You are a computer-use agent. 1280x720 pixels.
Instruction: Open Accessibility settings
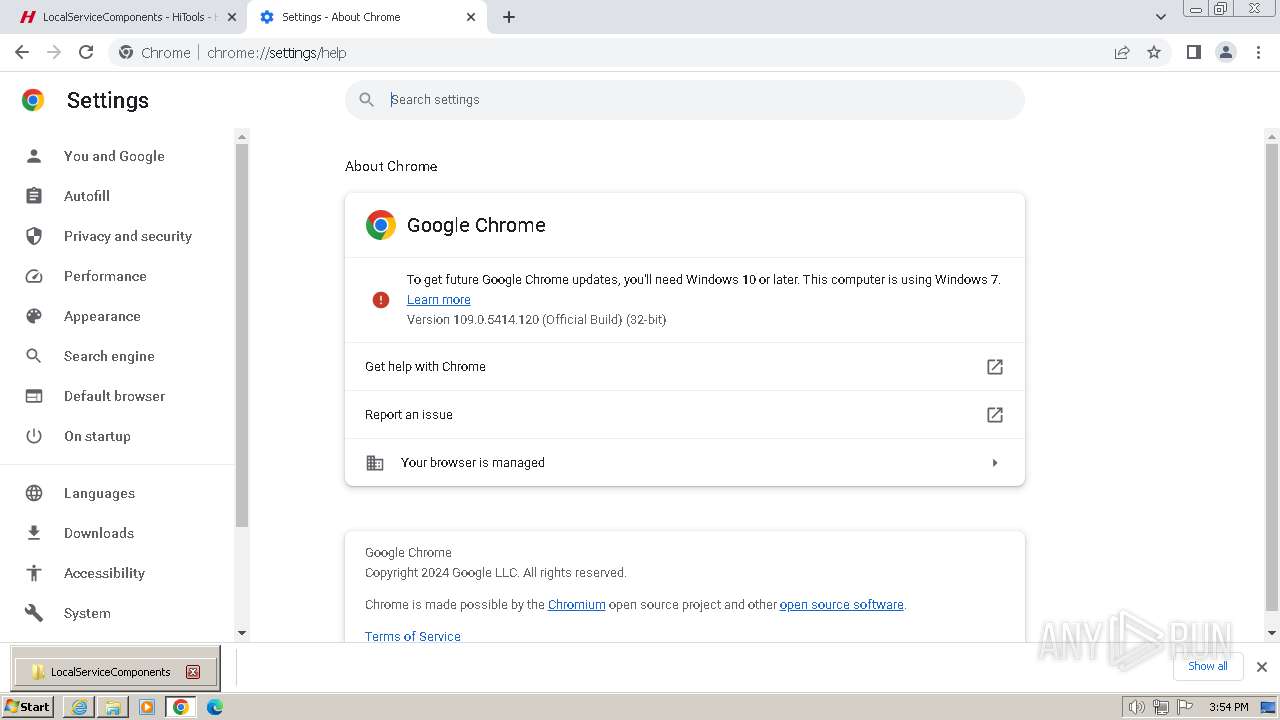click(x=104, y=573)
